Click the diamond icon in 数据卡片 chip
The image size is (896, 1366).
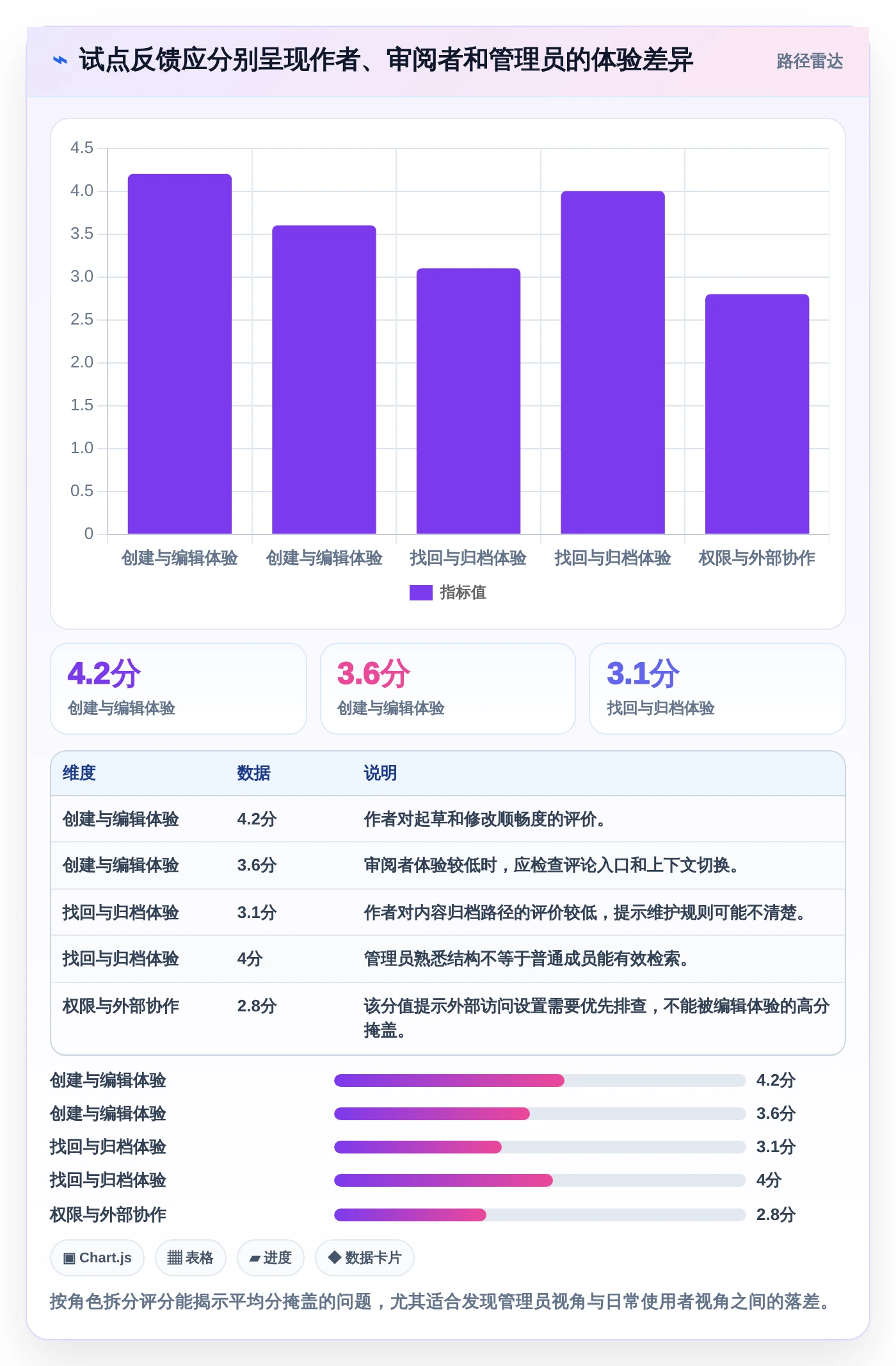tap(334, 1257)
